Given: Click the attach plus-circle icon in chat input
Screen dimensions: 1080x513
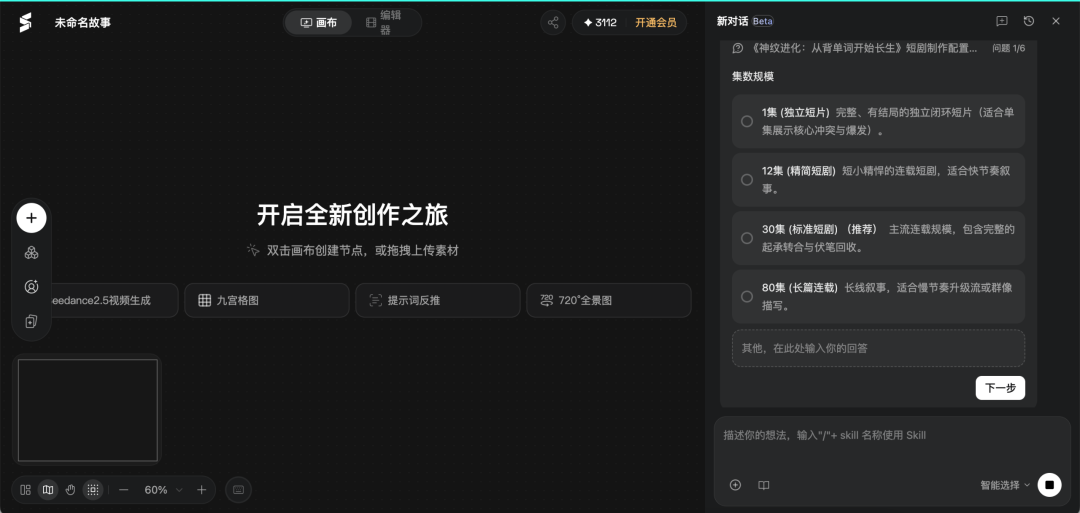Looking at the screenshot, I should 736,485.
